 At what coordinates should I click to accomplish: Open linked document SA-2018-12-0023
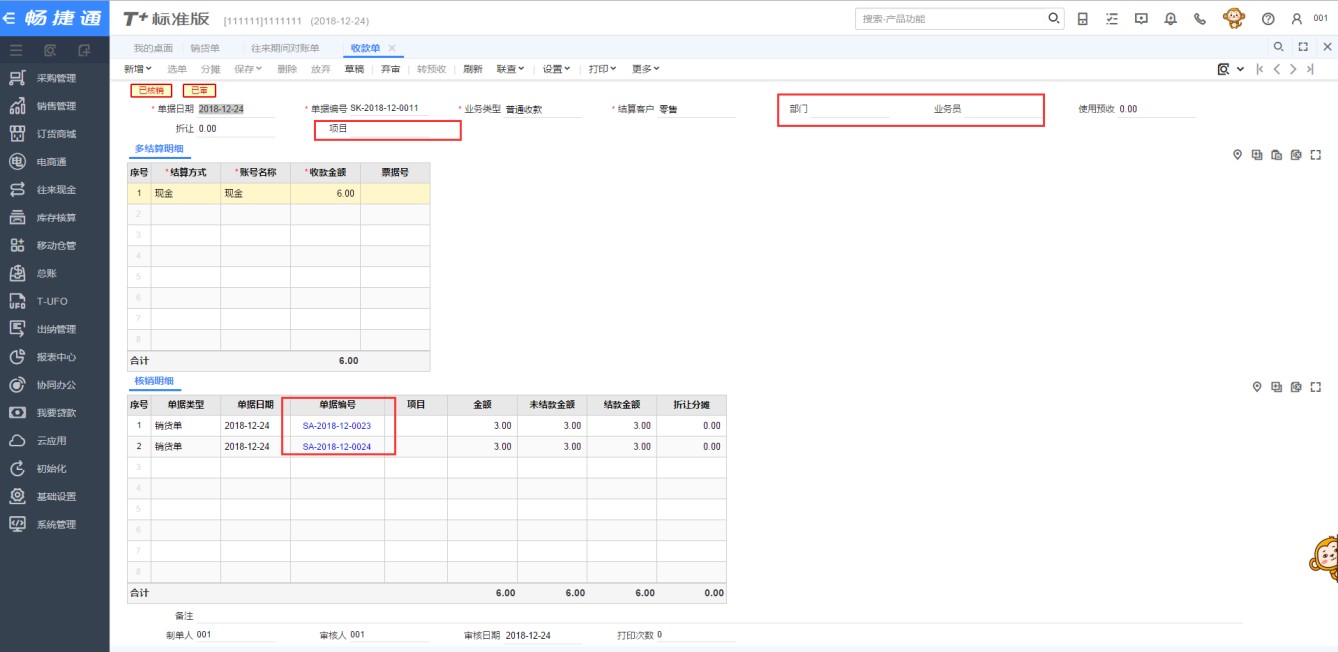click(x=336, y=426)
